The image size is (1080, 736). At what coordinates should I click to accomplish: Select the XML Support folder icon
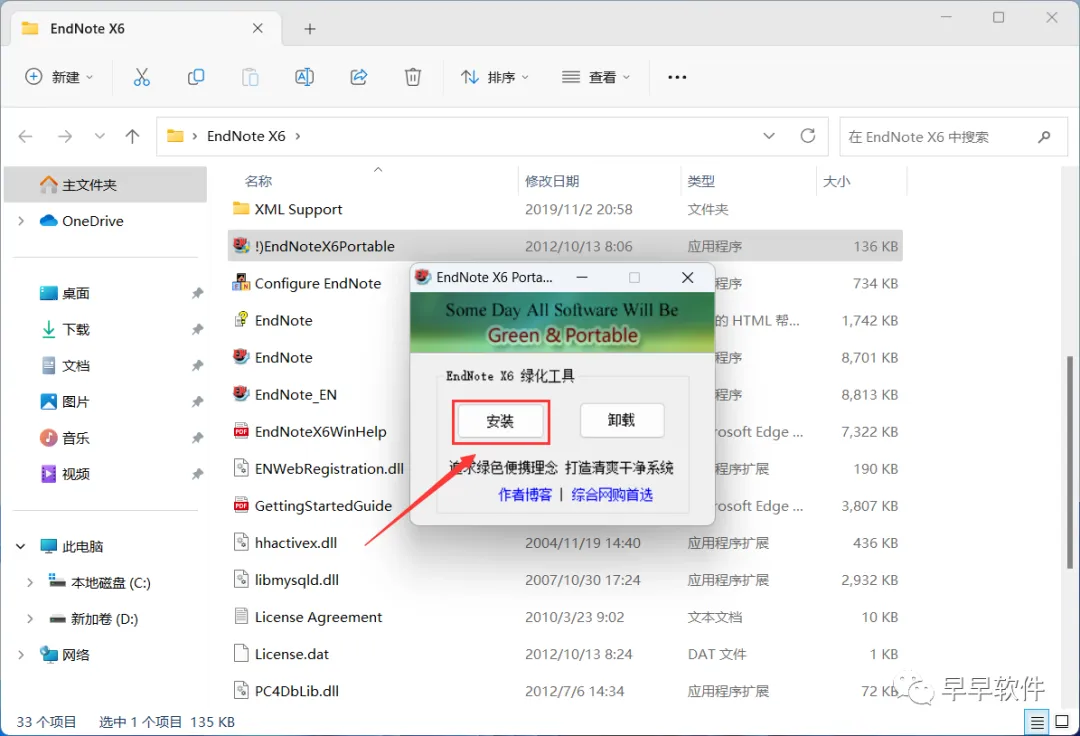(241, 208)
